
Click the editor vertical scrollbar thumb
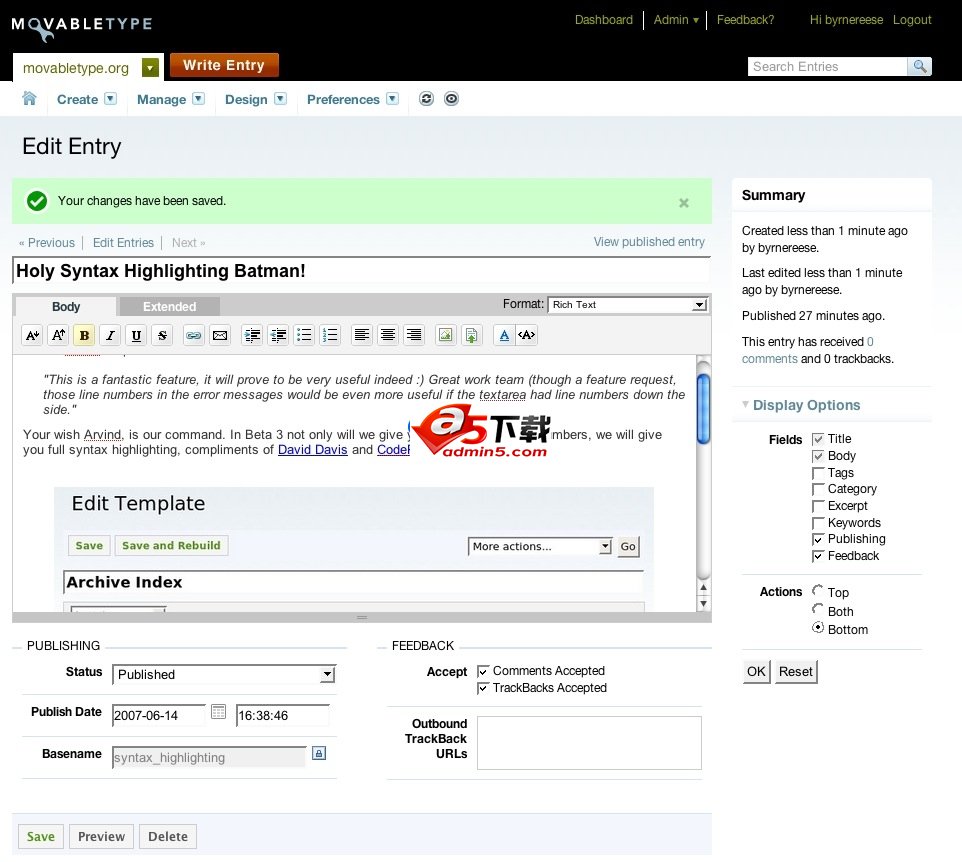[x=704, y=408]
